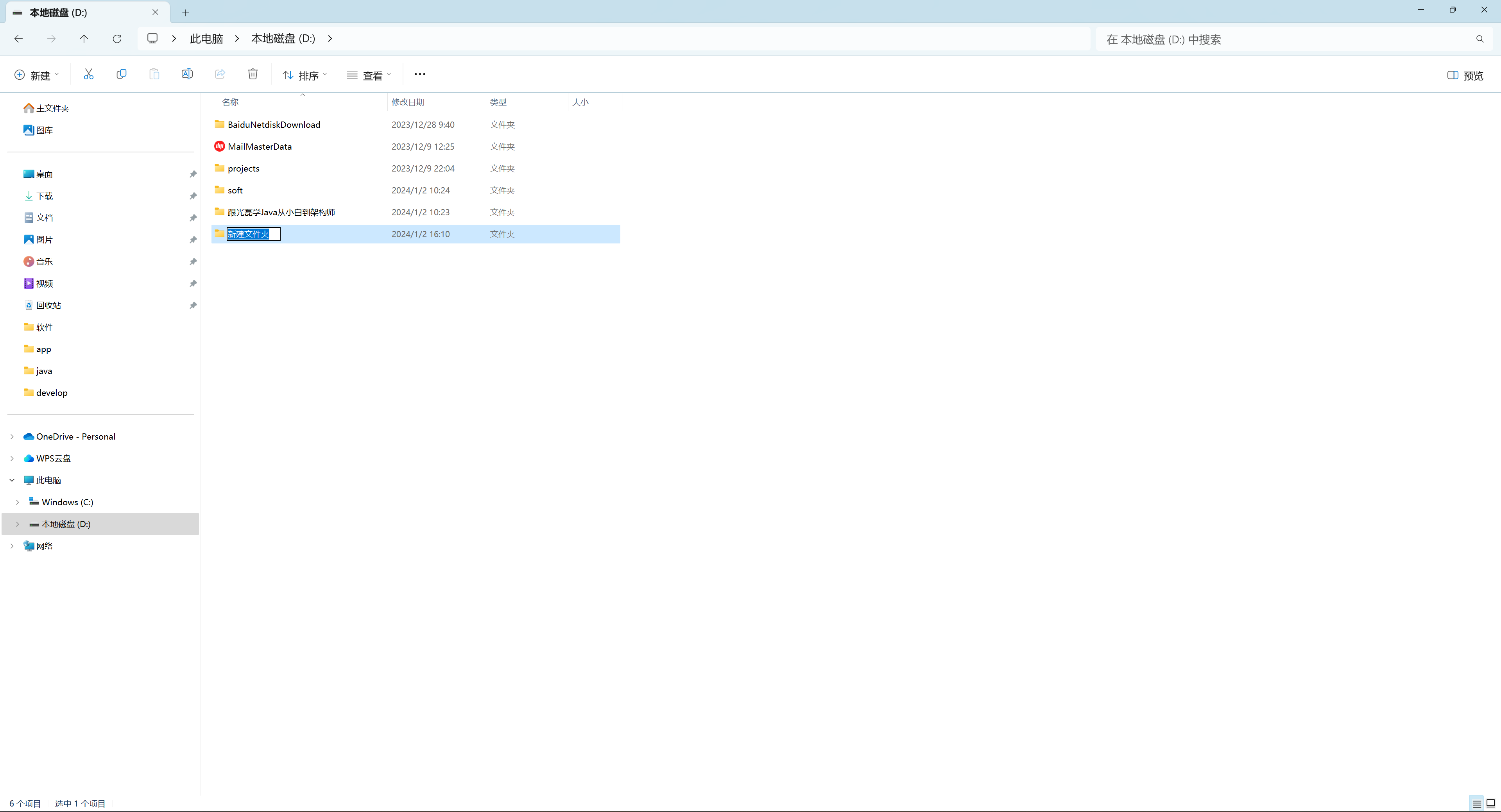Click the search magnifier icon
1501x812 pixels.
[1480, 39]
